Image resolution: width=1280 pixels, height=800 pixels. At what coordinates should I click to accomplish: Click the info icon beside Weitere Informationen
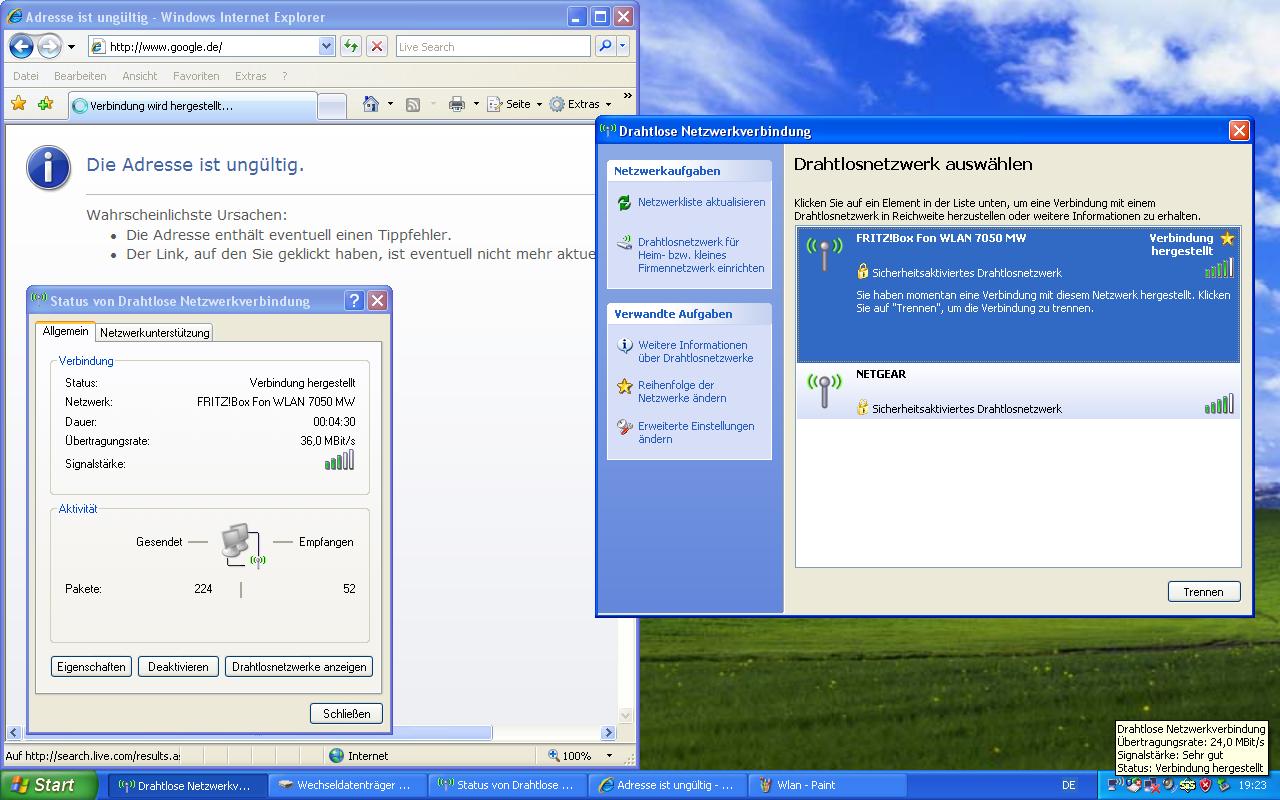625,346
